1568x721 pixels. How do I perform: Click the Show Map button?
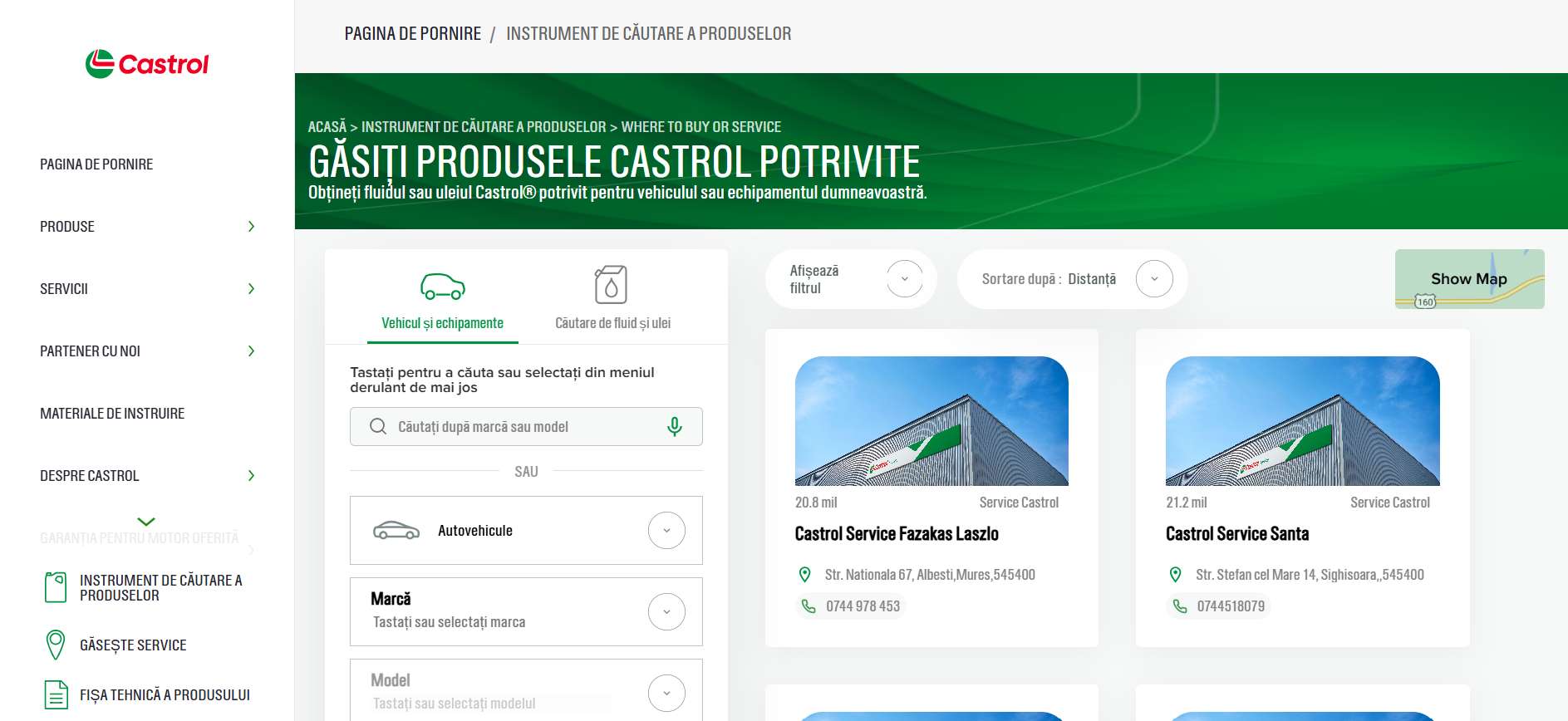click(1469, 279)
